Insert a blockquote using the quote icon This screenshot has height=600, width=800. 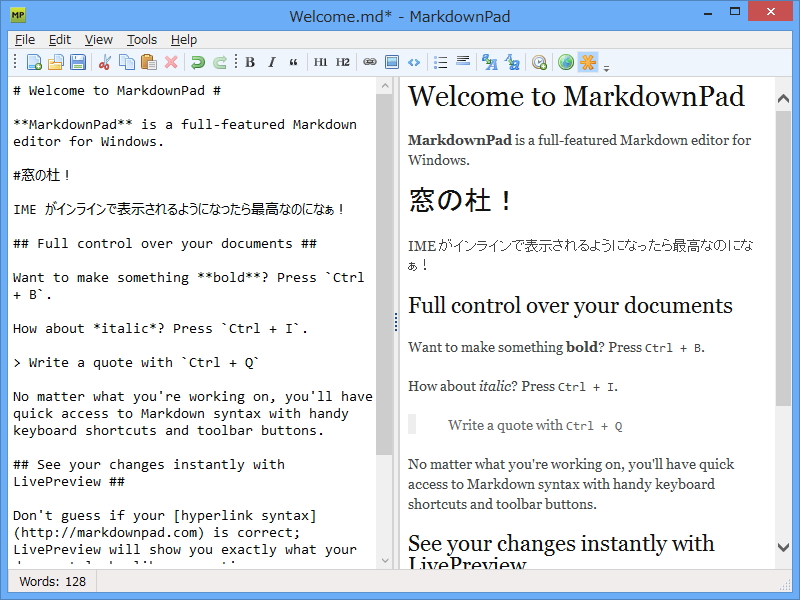pos(291,62)
